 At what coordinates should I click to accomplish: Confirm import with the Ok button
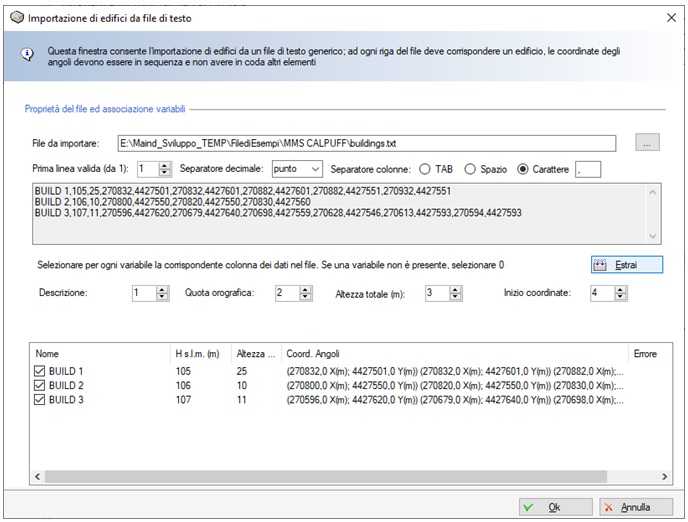(x=547, y=507)
